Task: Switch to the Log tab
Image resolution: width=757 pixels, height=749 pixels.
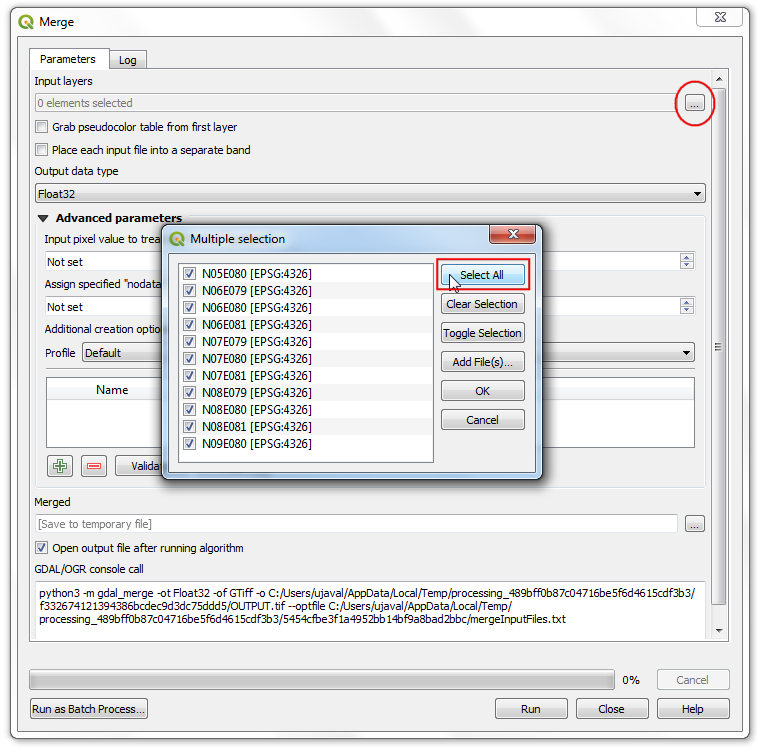Action: coord(128,60)
